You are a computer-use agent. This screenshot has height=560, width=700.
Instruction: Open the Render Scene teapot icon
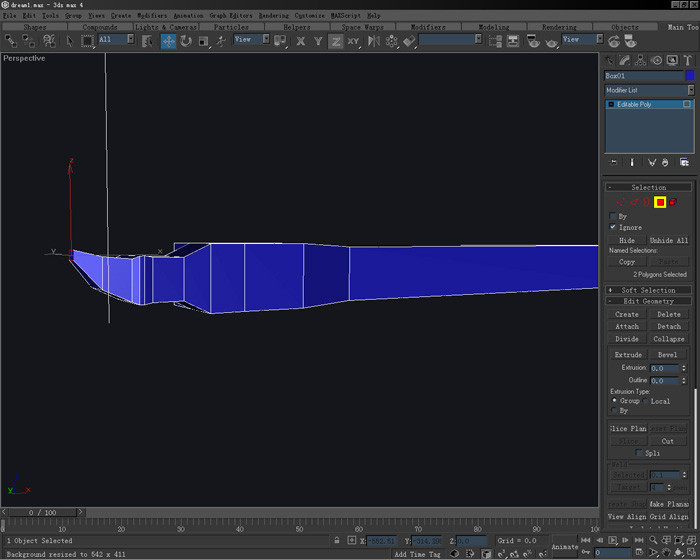(533, 41)
